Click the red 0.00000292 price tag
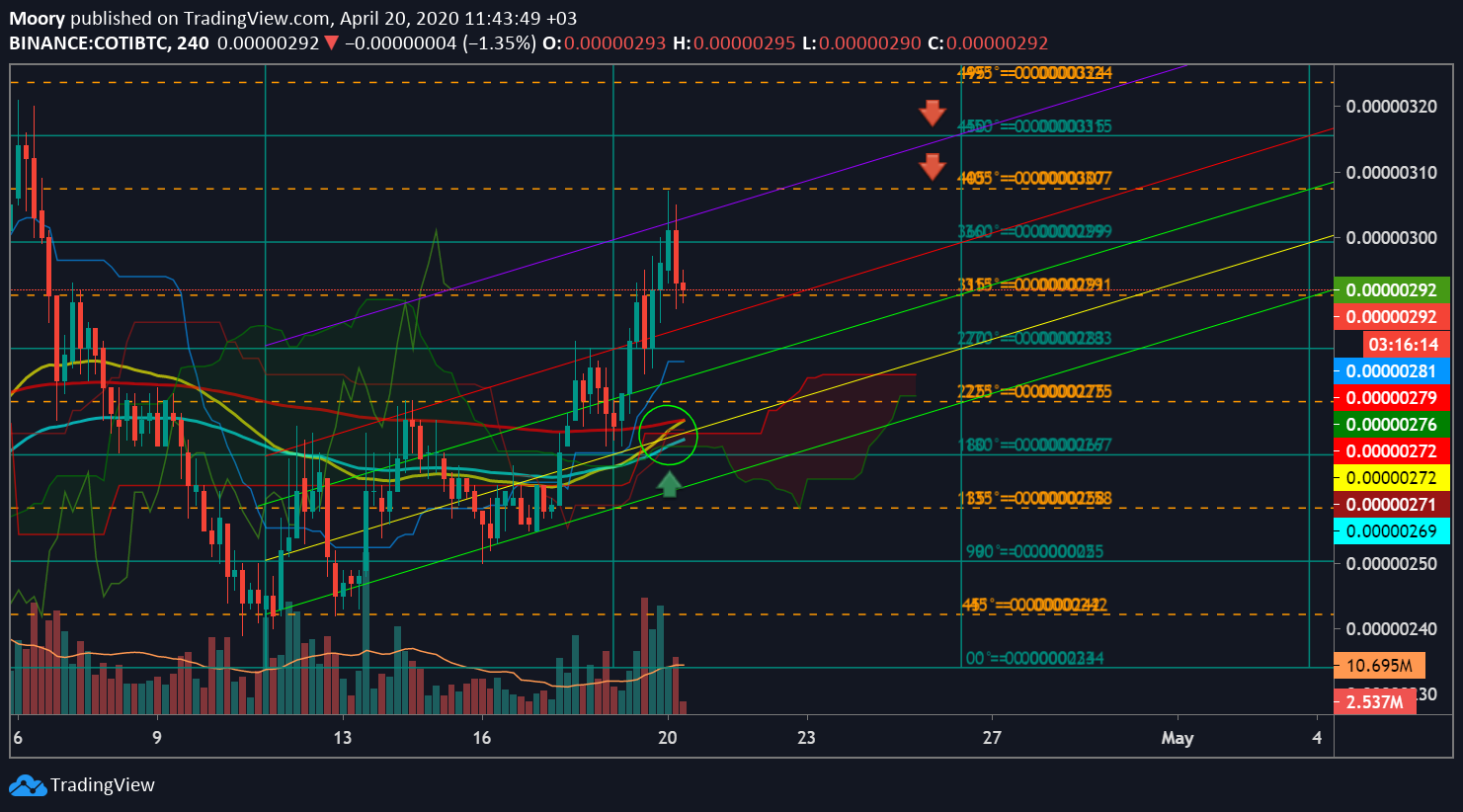The width and height of the screenshot is (1463, 812). [1392, 317]
